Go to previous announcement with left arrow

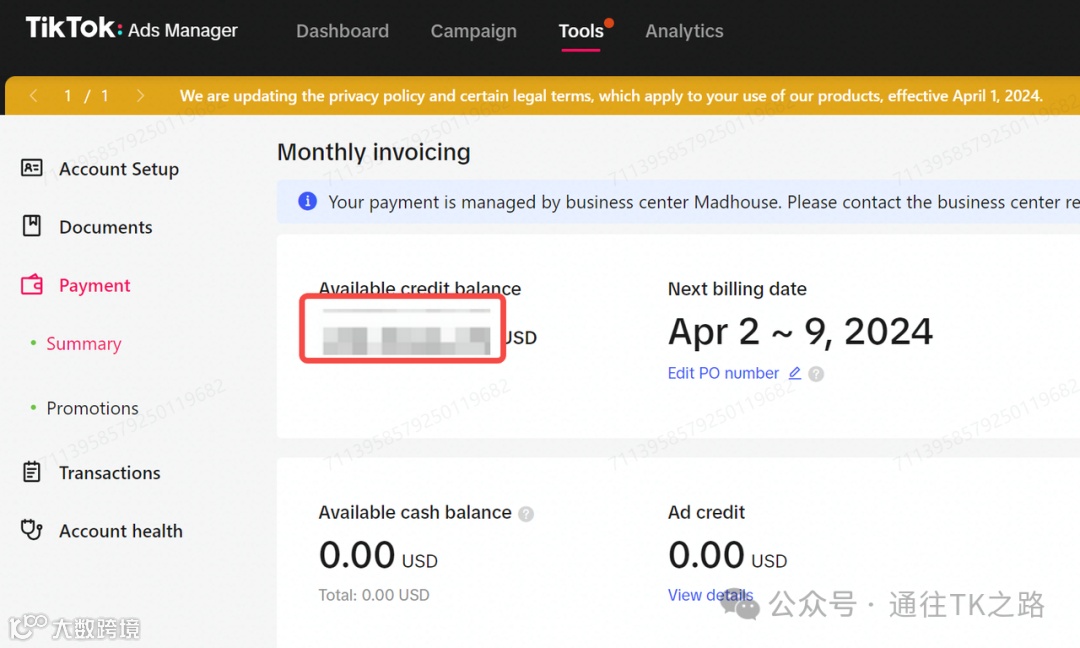tap(33, 96)
